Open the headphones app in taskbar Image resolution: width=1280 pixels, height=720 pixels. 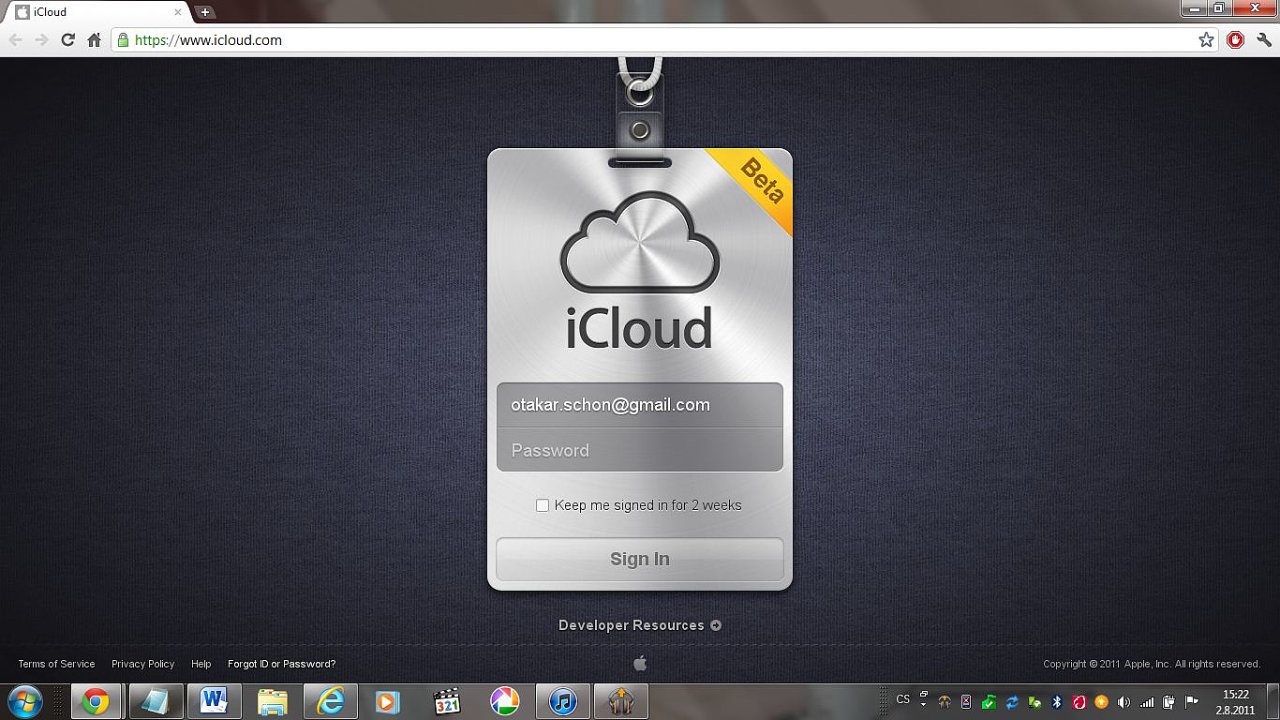coord(620,702)
